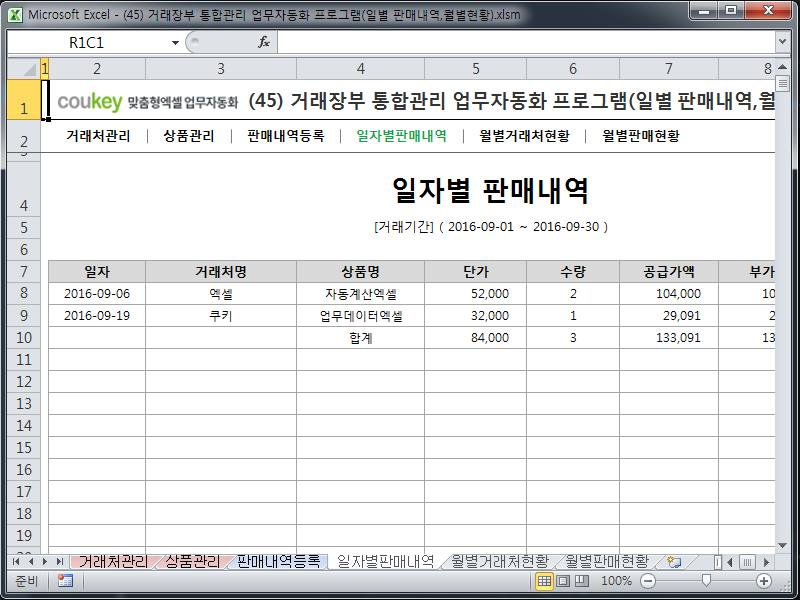Click the insert new worksheet icon
The image size is (800, 600).
tap(674, 562)
